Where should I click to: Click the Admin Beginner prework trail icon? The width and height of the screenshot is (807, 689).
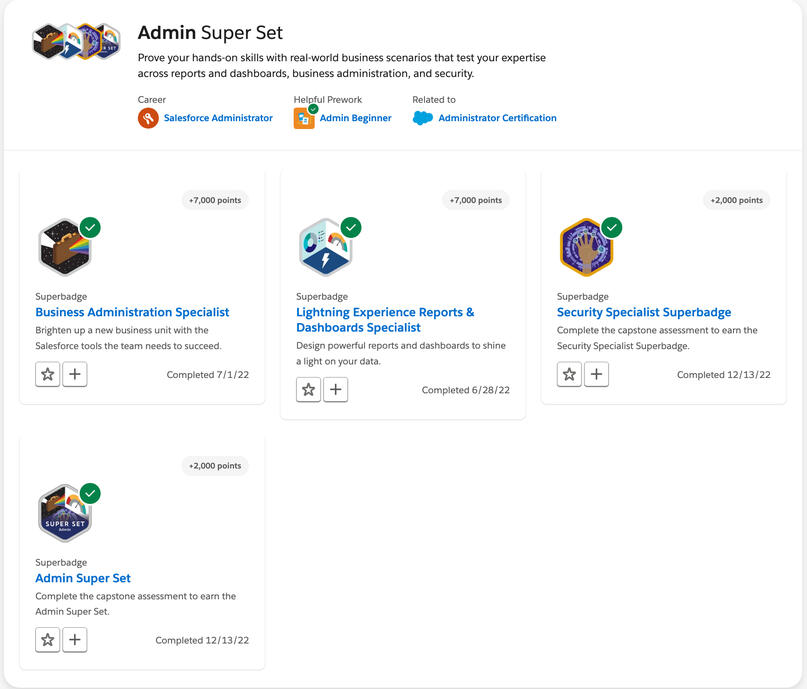[x=304, y=117]
